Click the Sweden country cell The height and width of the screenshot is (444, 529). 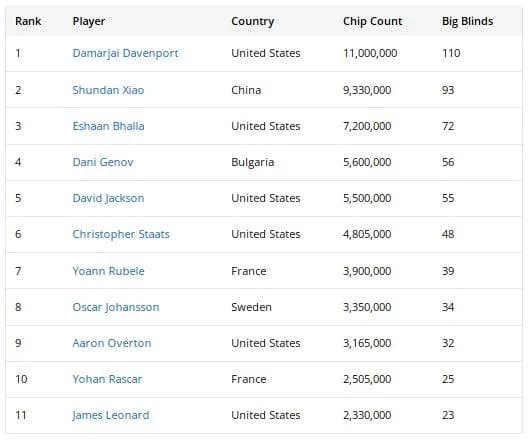coord(251,307)
